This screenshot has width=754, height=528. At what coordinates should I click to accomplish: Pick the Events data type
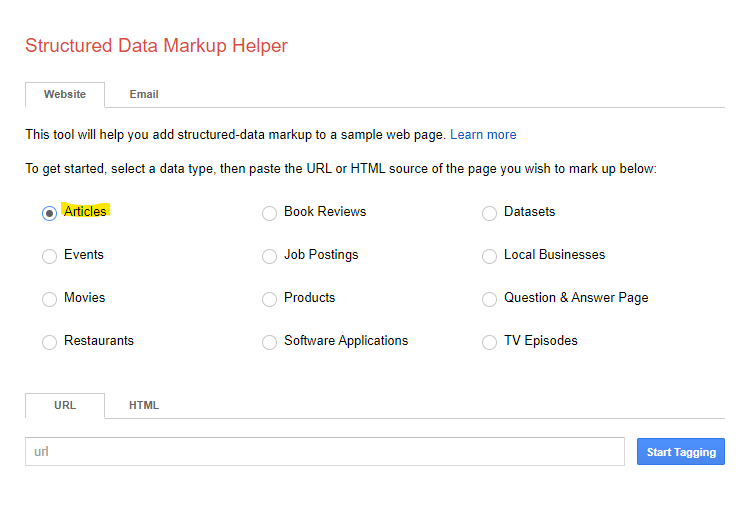(49, 256)
